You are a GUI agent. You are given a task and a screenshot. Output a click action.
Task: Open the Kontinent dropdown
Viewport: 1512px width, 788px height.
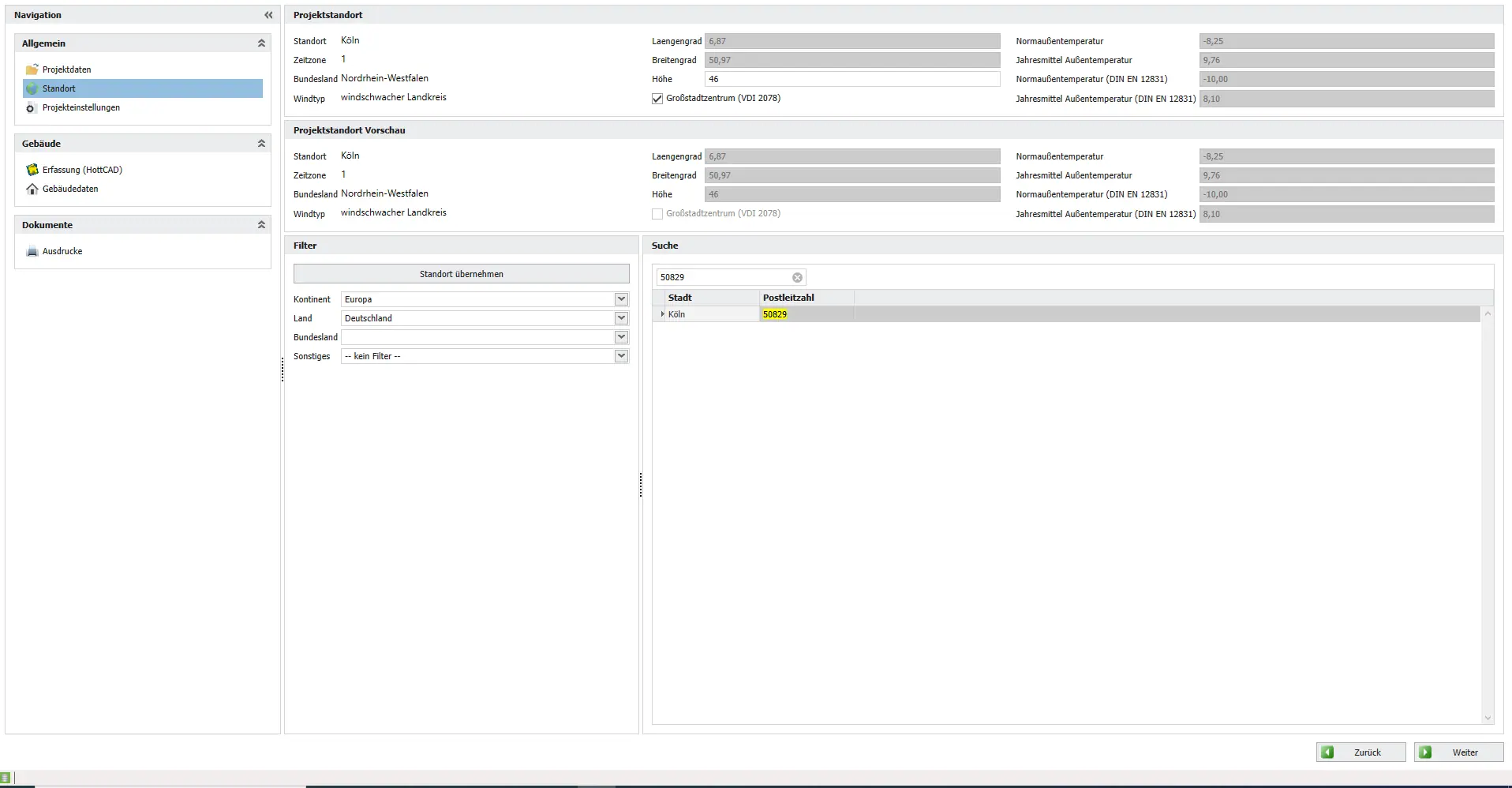click(621, 299)
